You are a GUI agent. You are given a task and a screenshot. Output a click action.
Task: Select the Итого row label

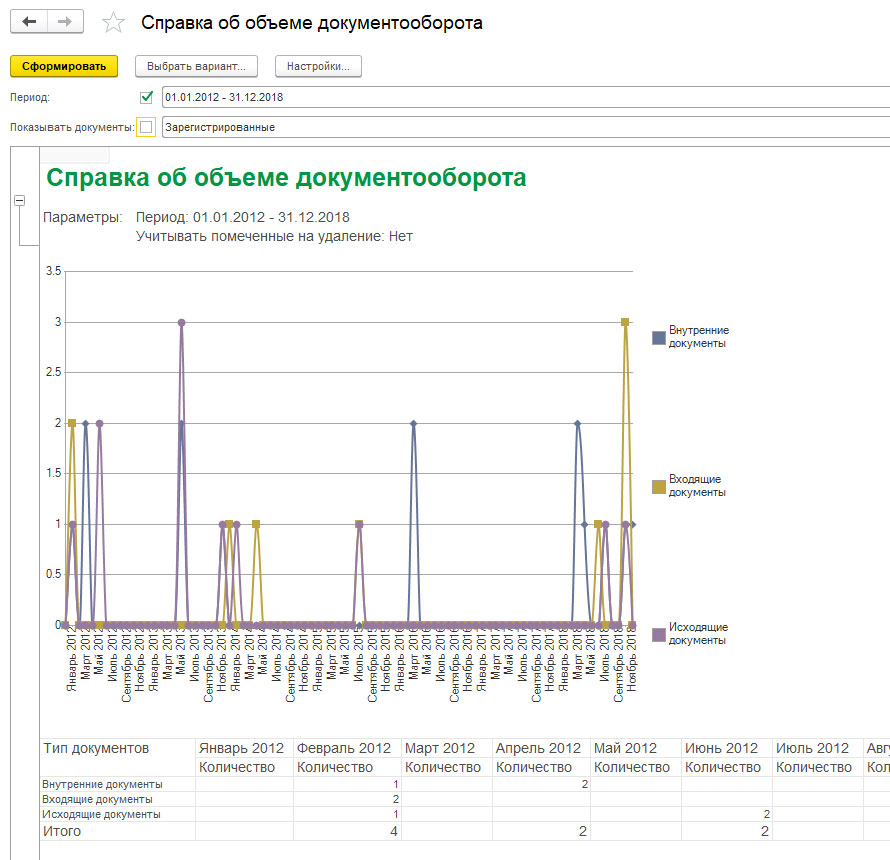pyautogui.click(x=62, y=831)
